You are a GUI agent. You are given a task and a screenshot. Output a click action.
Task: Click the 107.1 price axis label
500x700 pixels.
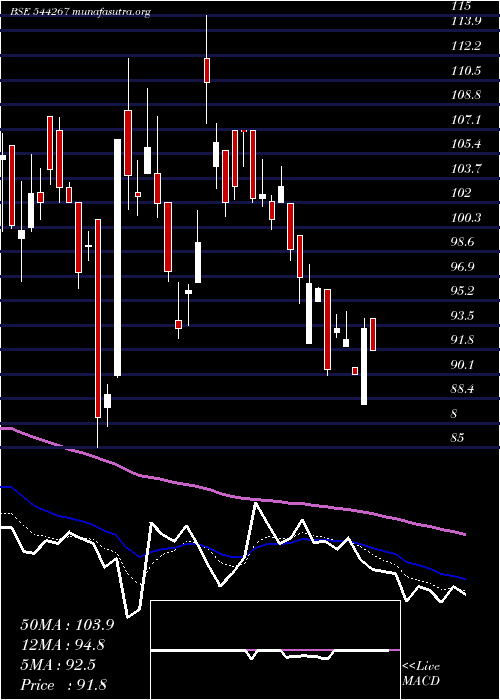pyautogui.click(x=466, y=119)
